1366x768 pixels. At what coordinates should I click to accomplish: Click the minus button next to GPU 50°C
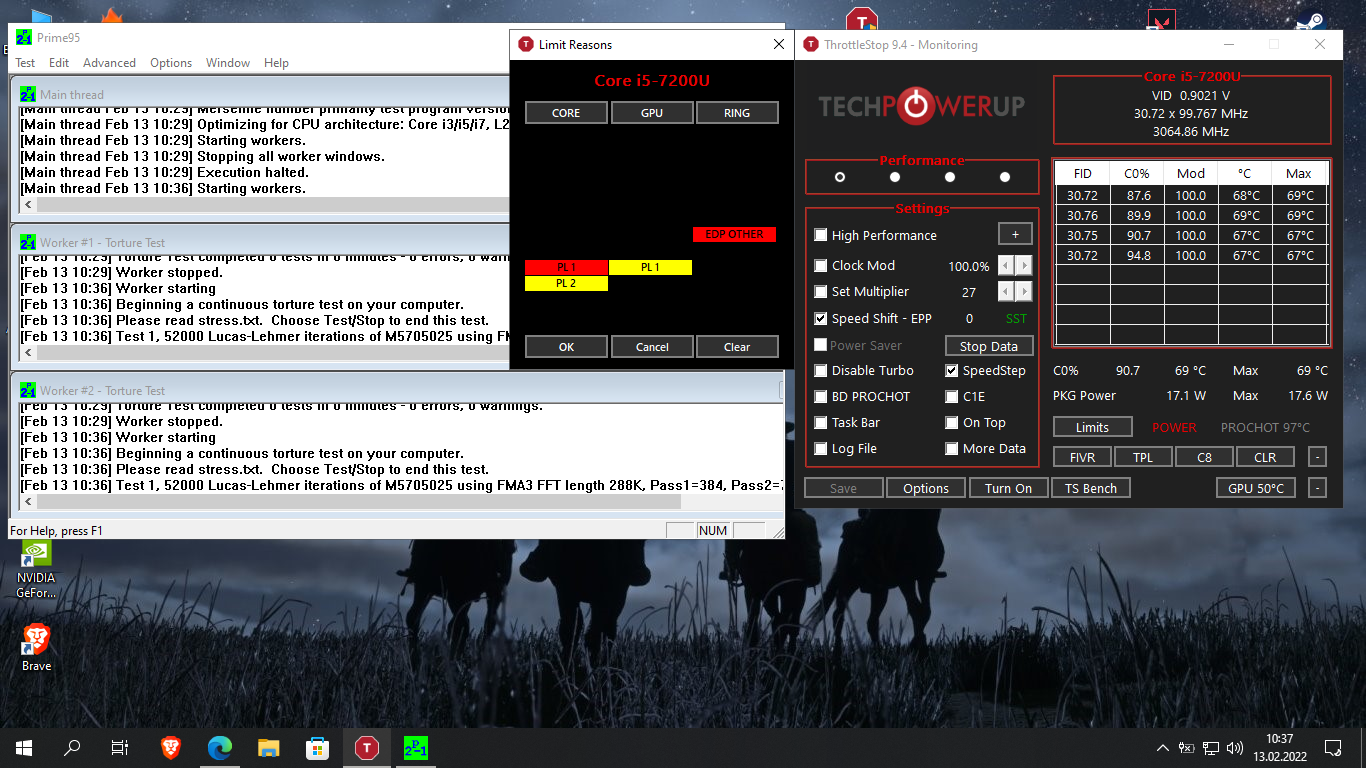coord(1317,488)
